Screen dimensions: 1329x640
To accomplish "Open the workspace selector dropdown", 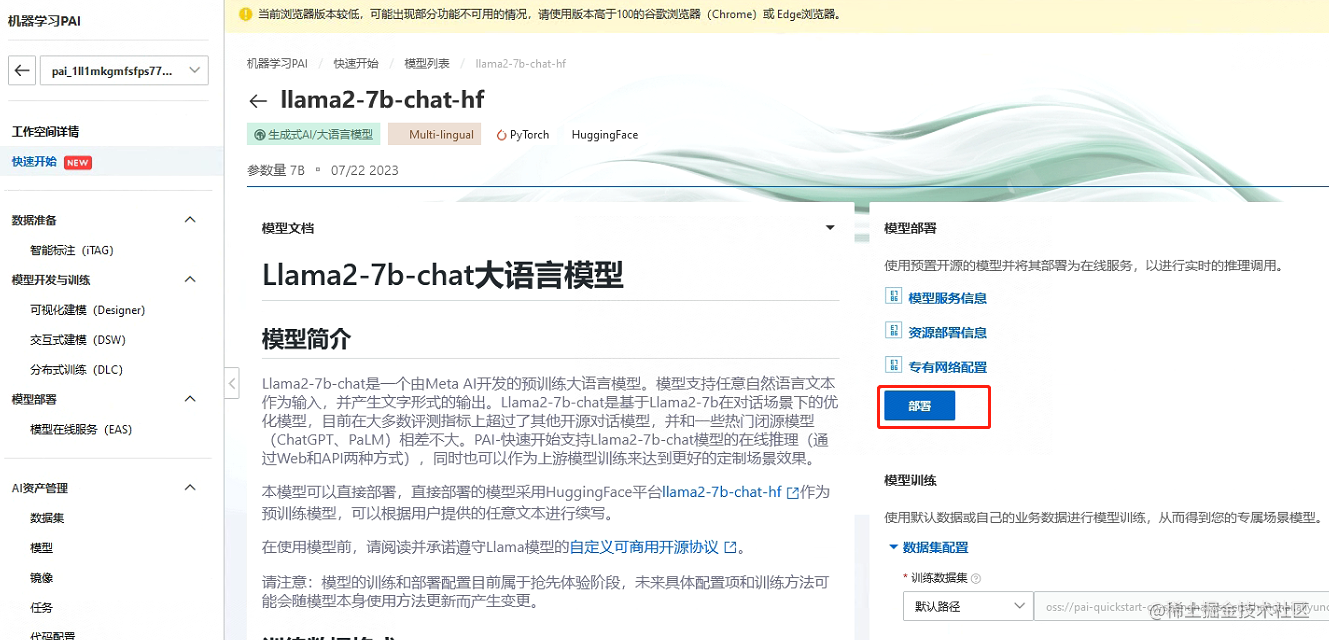I will point(123,70).
